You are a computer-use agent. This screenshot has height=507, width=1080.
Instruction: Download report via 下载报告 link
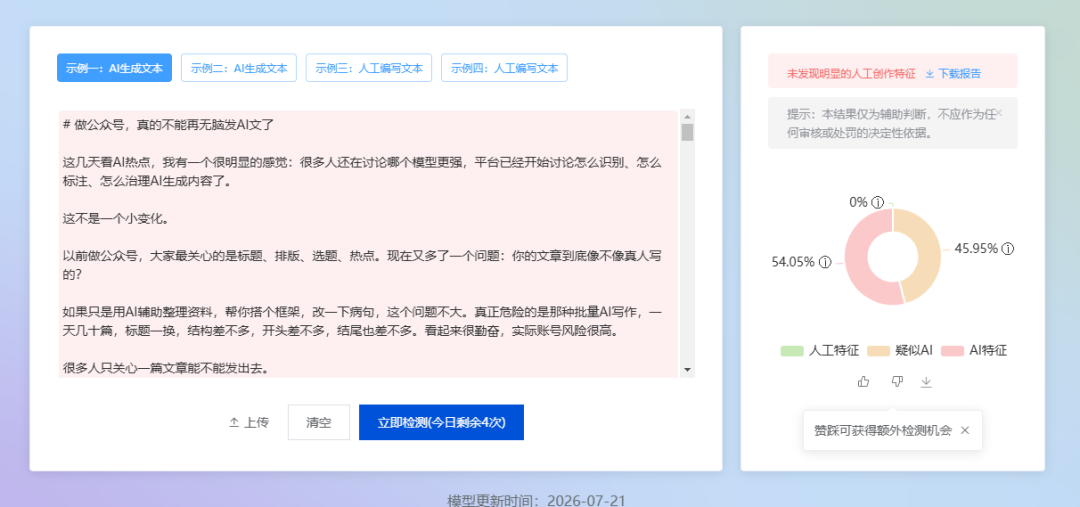click(x=953, y=74)
